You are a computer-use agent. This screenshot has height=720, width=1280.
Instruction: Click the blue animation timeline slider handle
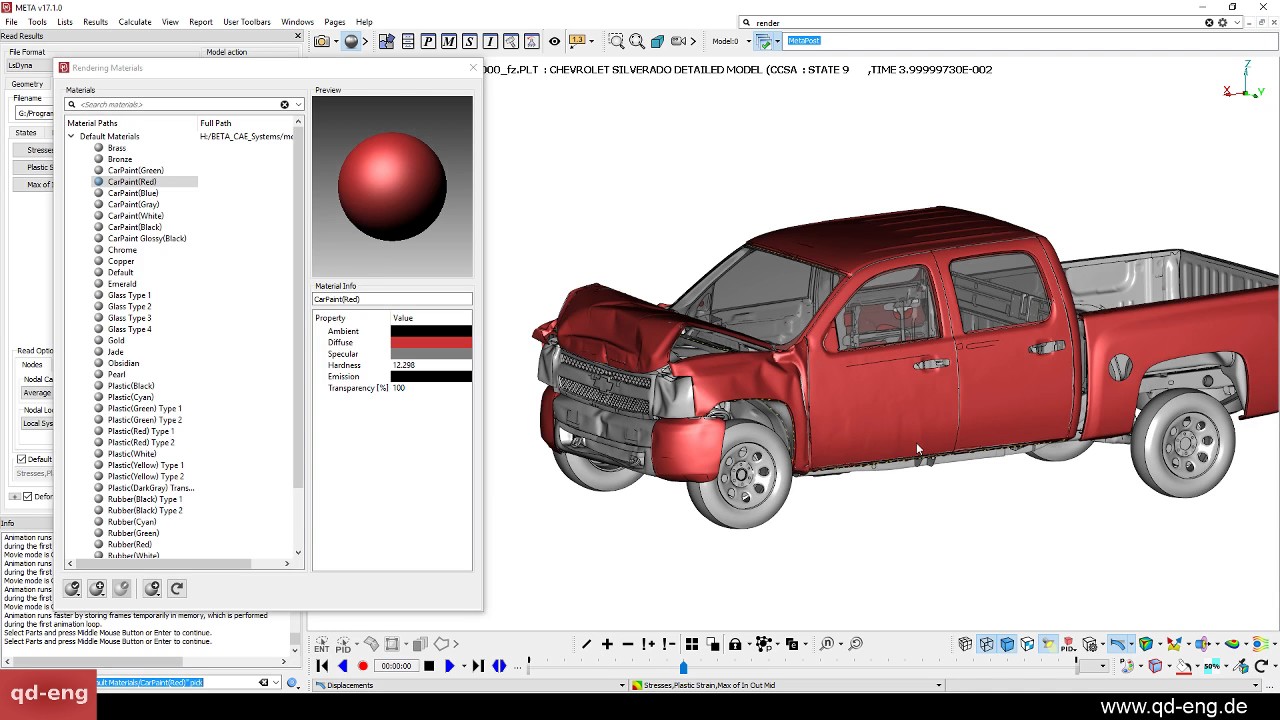click(x=683, y=667)
